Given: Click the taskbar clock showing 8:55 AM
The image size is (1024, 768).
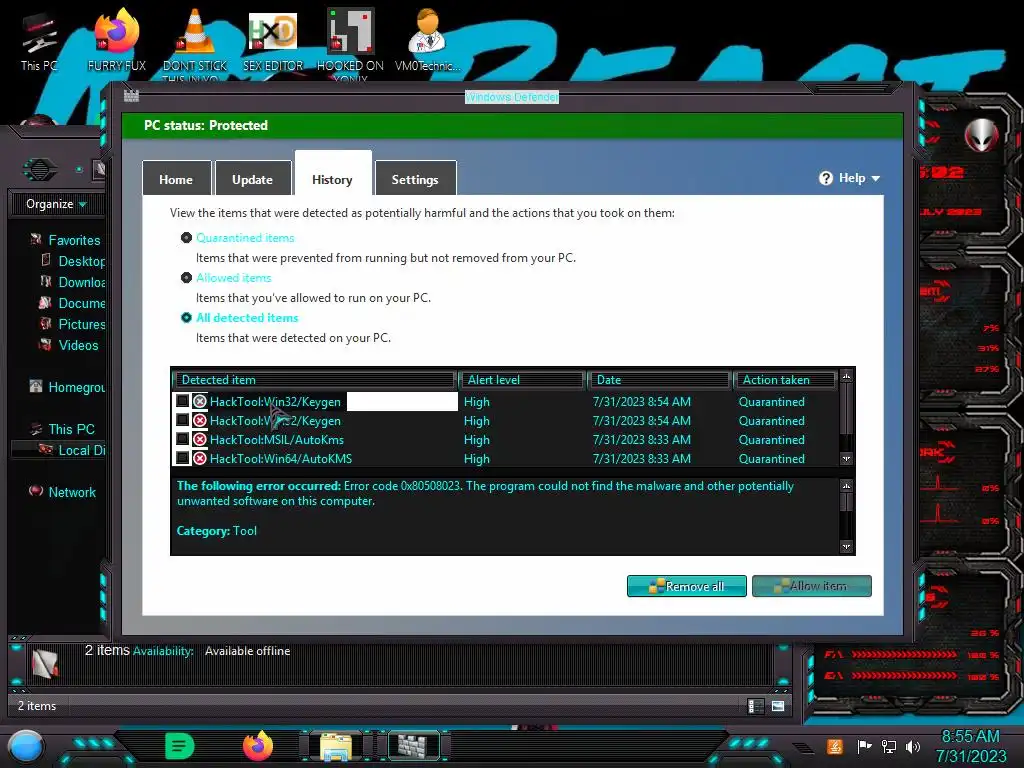Looking at the screenshot, I should point(971,746).
